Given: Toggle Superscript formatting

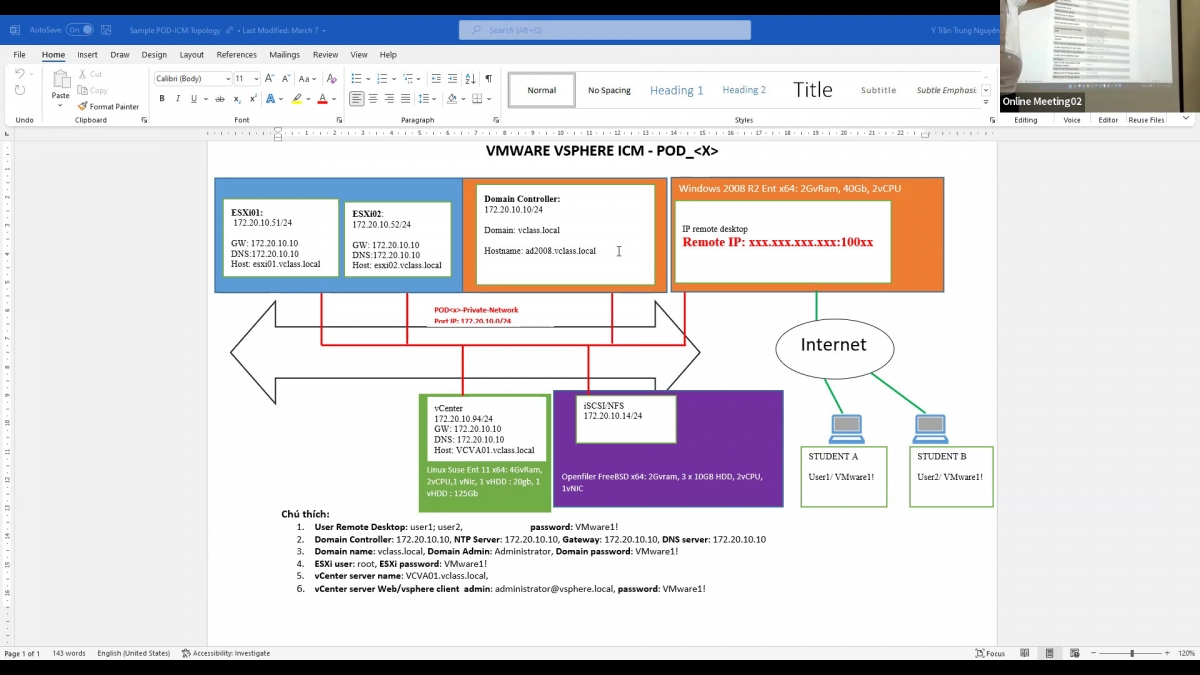Looking at the screenshot, I should click(x=254, y=99).
